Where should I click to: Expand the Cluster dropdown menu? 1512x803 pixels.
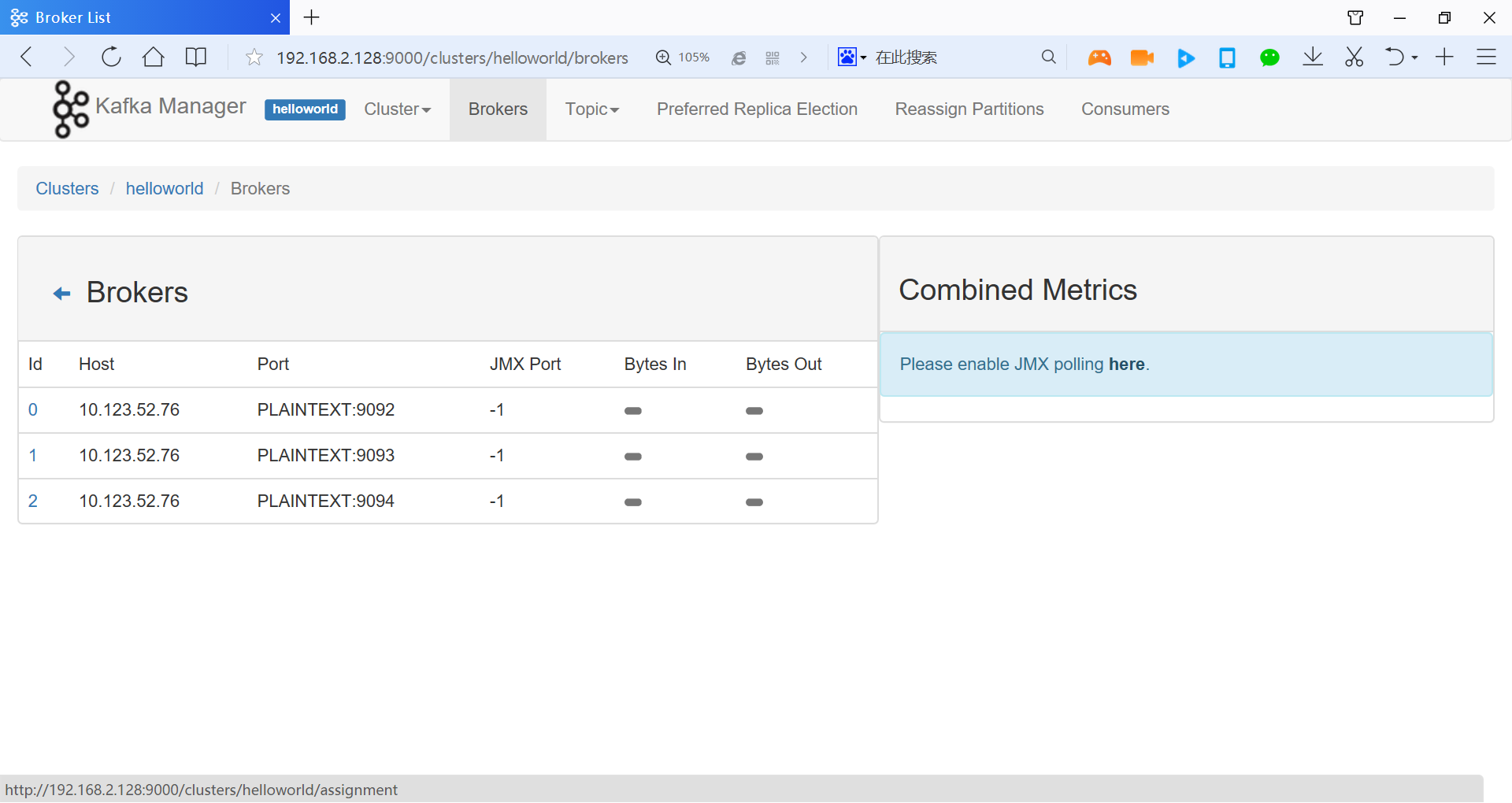click(x=397, y=109)
